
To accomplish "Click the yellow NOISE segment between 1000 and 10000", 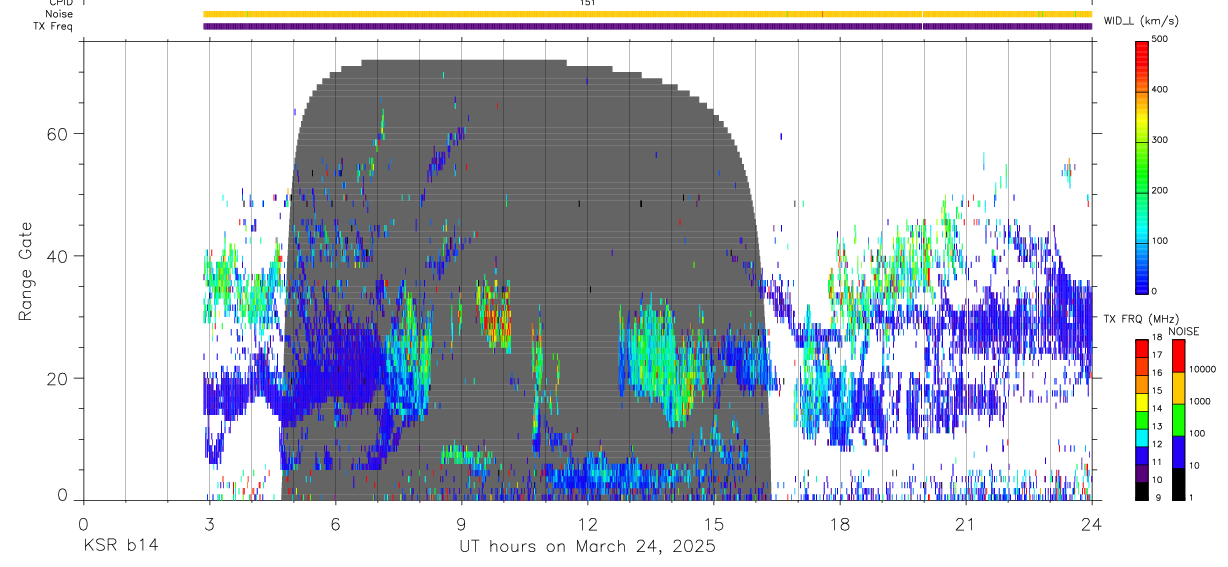I will [1178, 388].
